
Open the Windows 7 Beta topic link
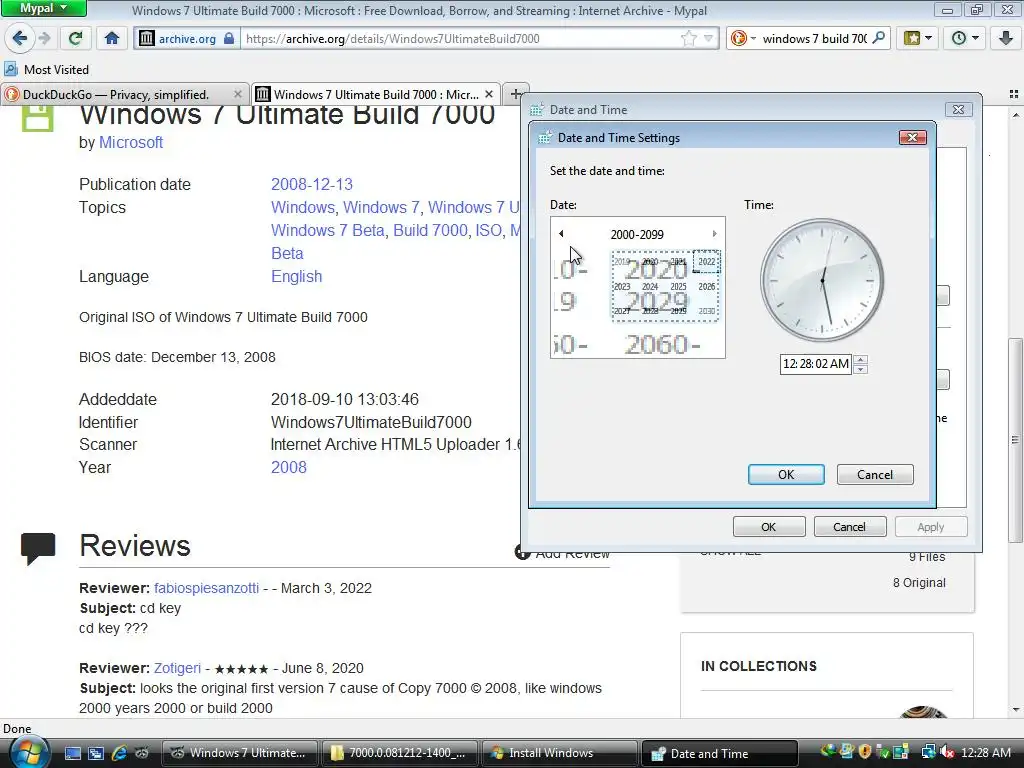coord(327,230)
